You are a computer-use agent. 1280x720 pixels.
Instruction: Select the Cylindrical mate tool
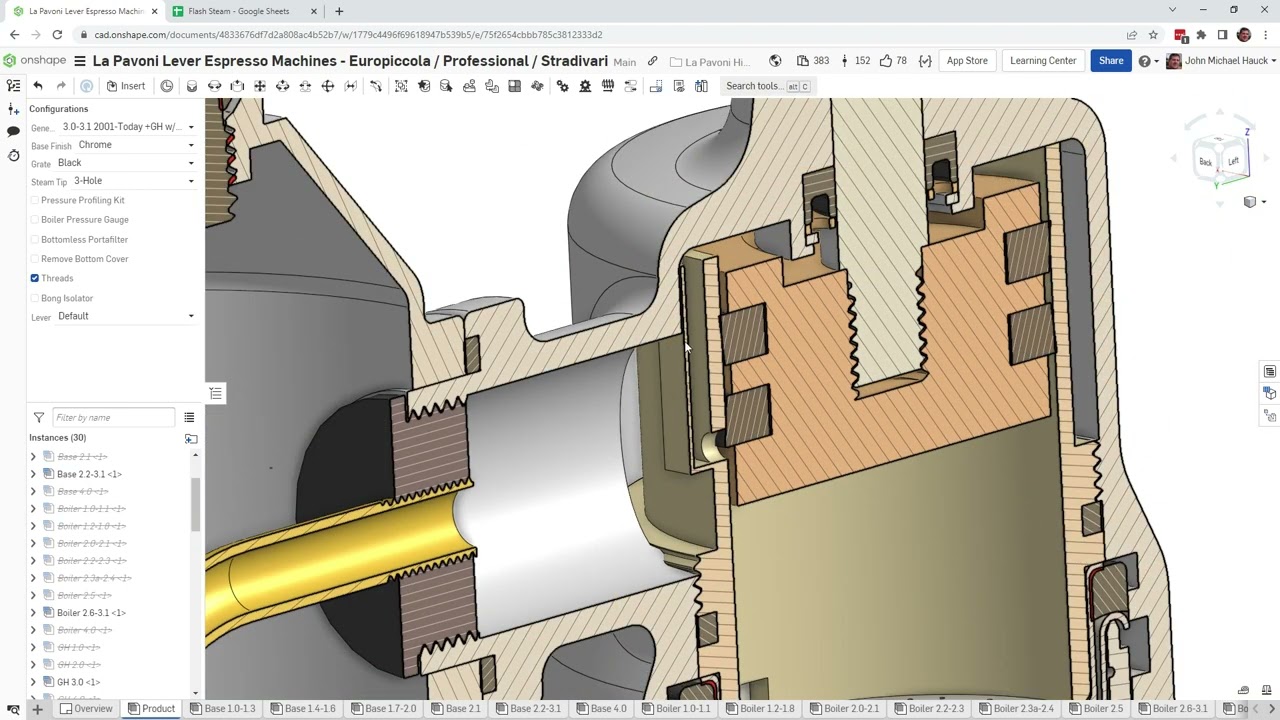pos(283,86)
